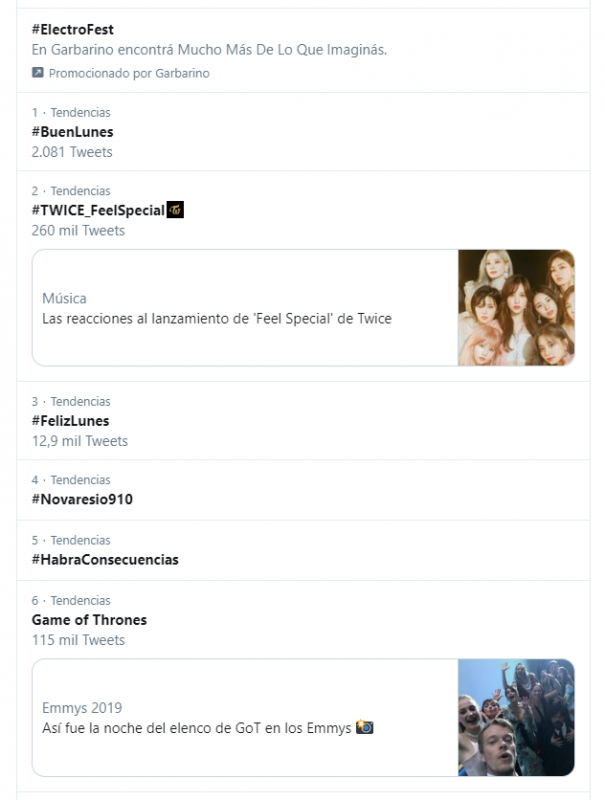This screenshot has width=605, height=800.
Task: Click the 12,9 mil Tweets count
Action: (80, 441)
